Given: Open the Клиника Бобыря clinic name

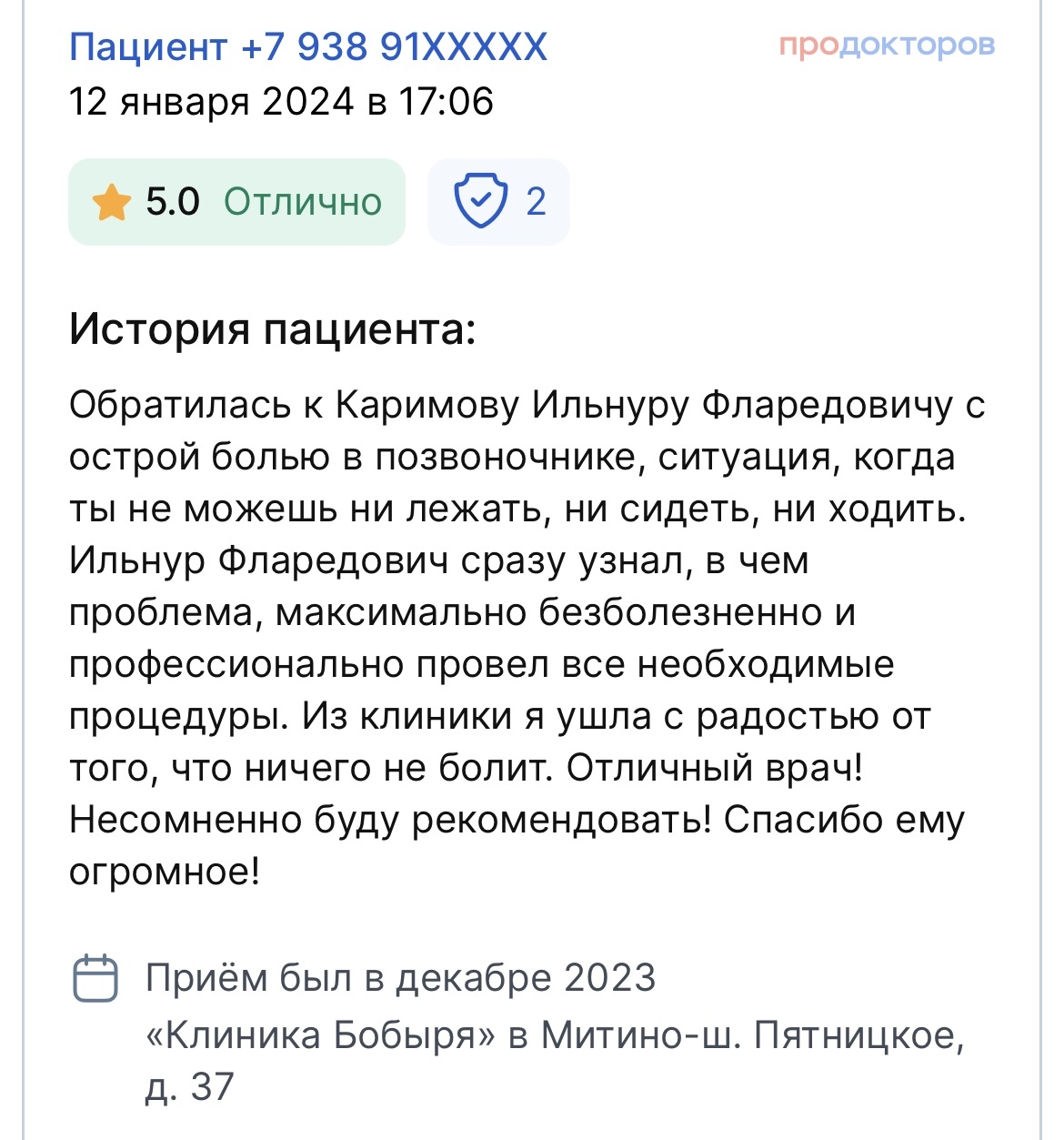Looking at the screenshot, I should click(x=321, y=1035).
